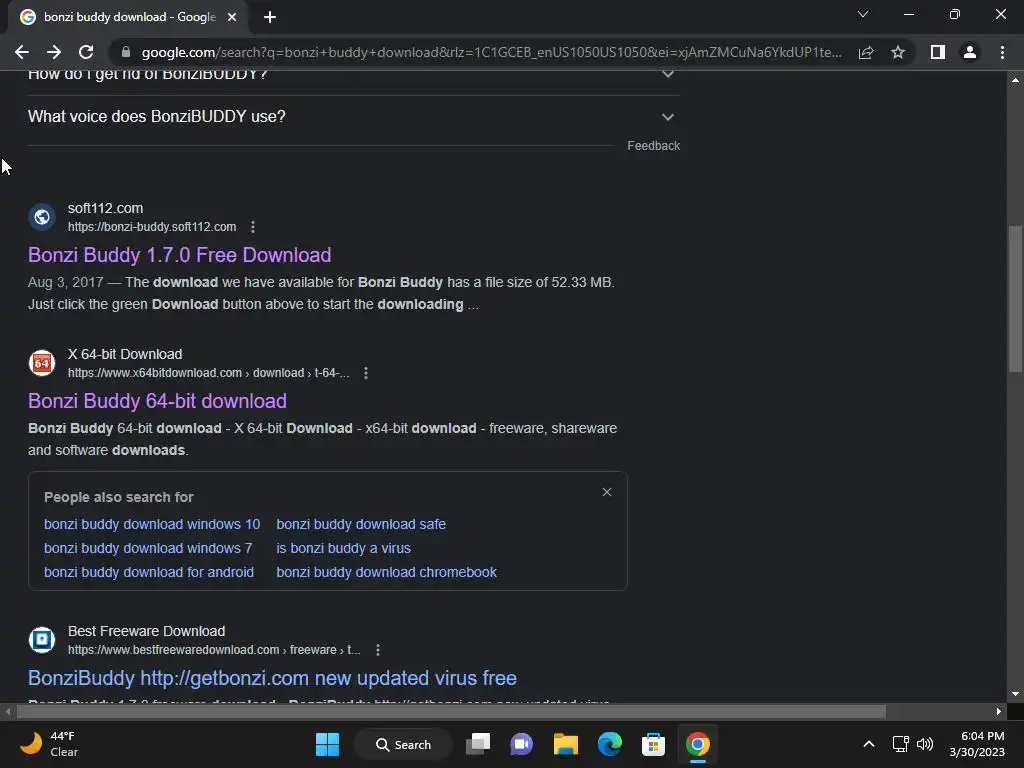
Task: Click the vertical scrollbar thumb
Action: 1015,298
